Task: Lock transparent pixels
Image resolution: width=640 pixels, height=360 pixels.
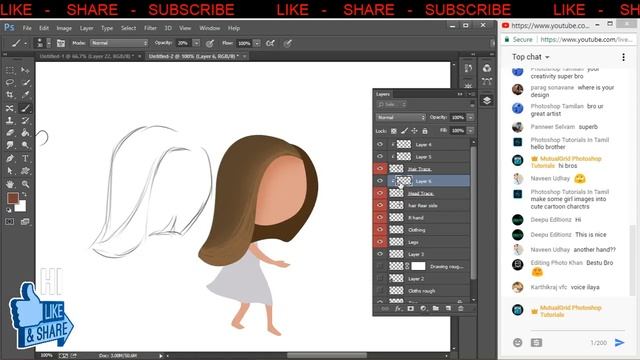Action: (393, 131)
